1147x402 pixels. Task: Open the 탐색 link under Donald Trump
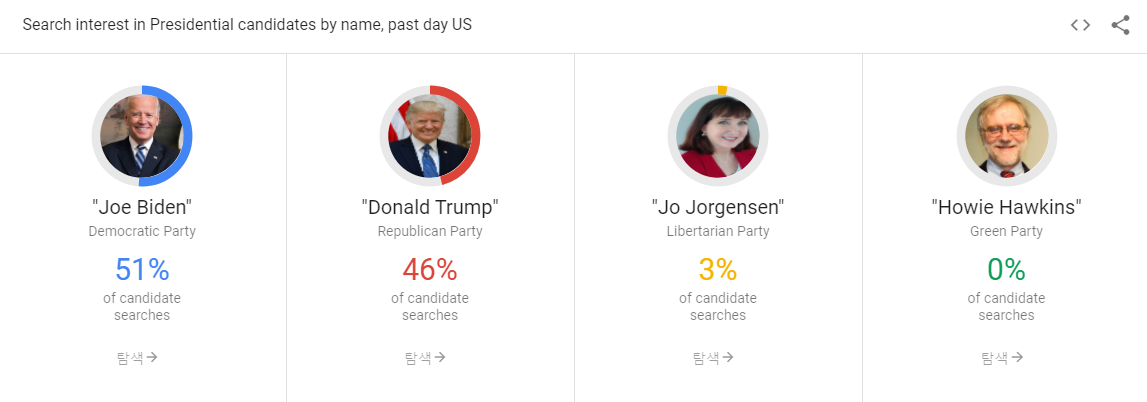tap(425, 357)
